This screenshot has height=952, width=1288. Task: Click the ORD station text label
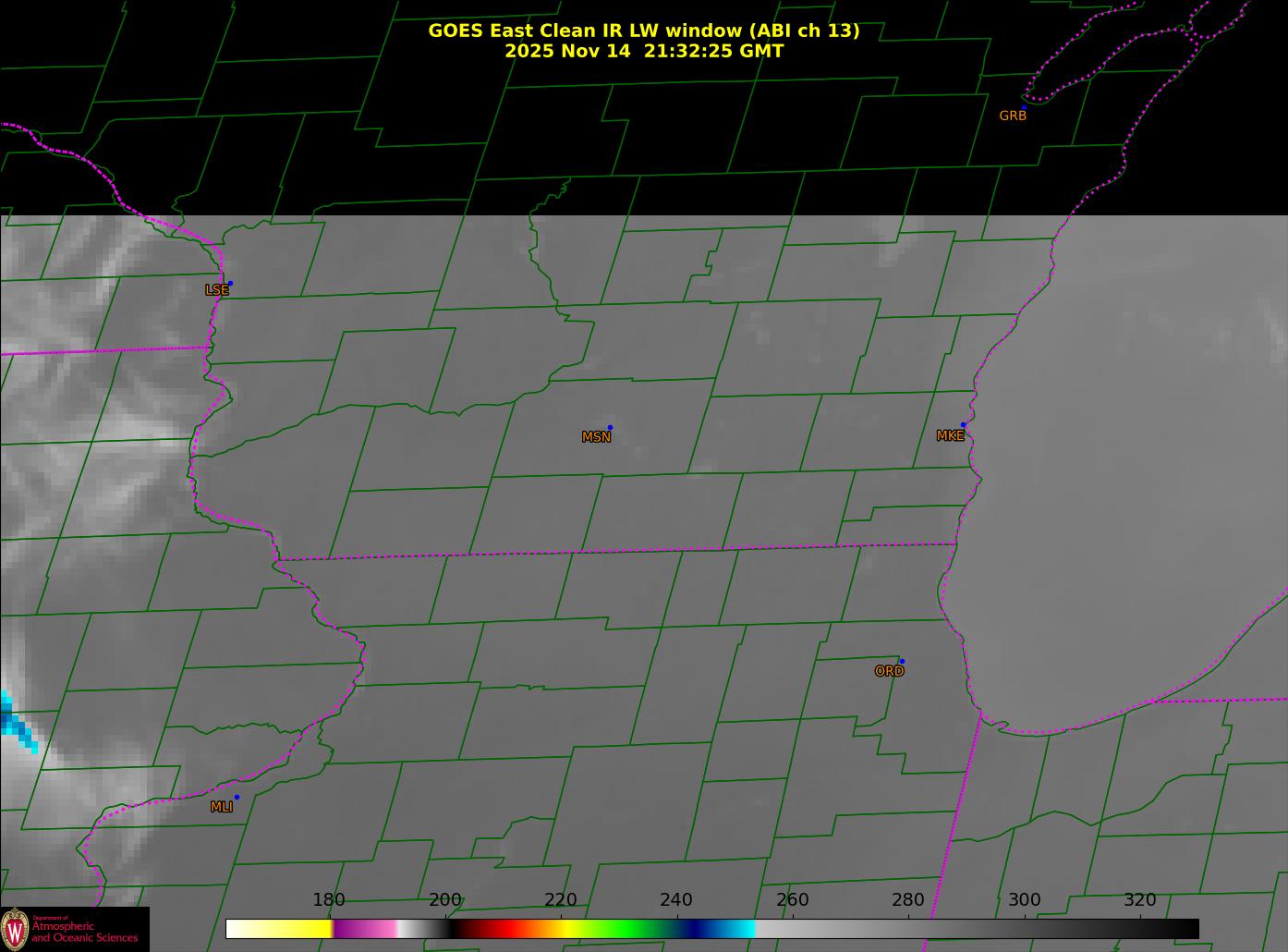click(889, 672)
